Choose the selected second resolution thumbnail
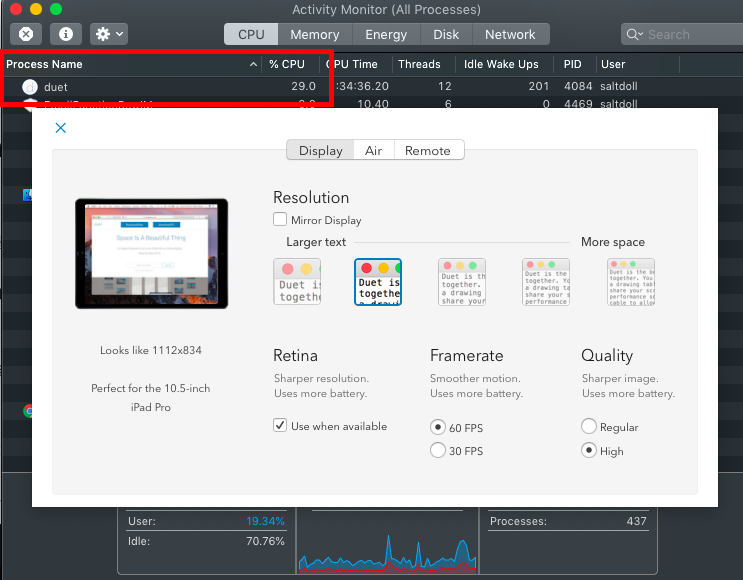743x580 pixels. pyautogui.click(x=378, y=281)
